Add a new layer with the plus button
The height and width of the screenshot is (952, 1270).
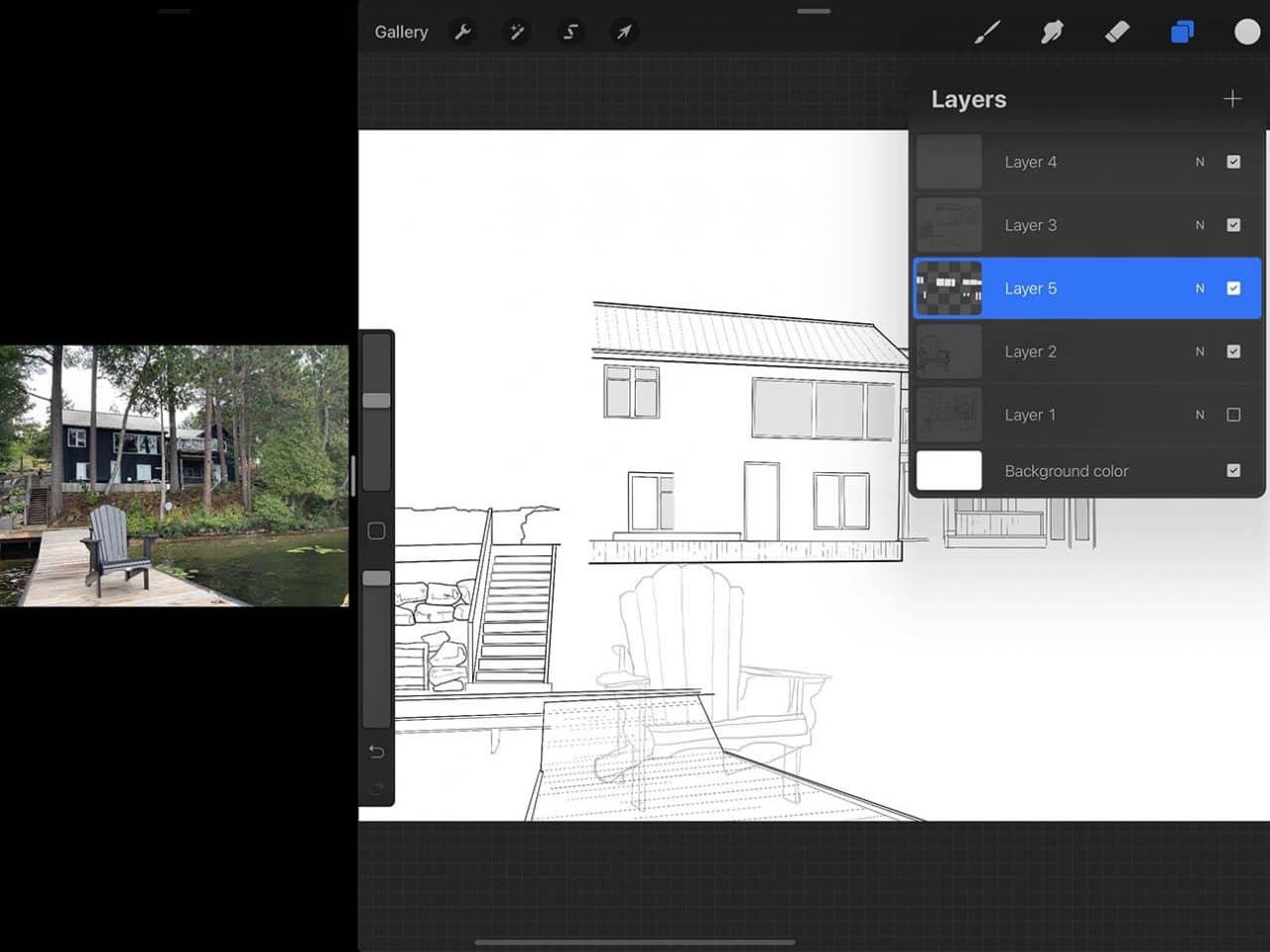(x=1232, y=99)
